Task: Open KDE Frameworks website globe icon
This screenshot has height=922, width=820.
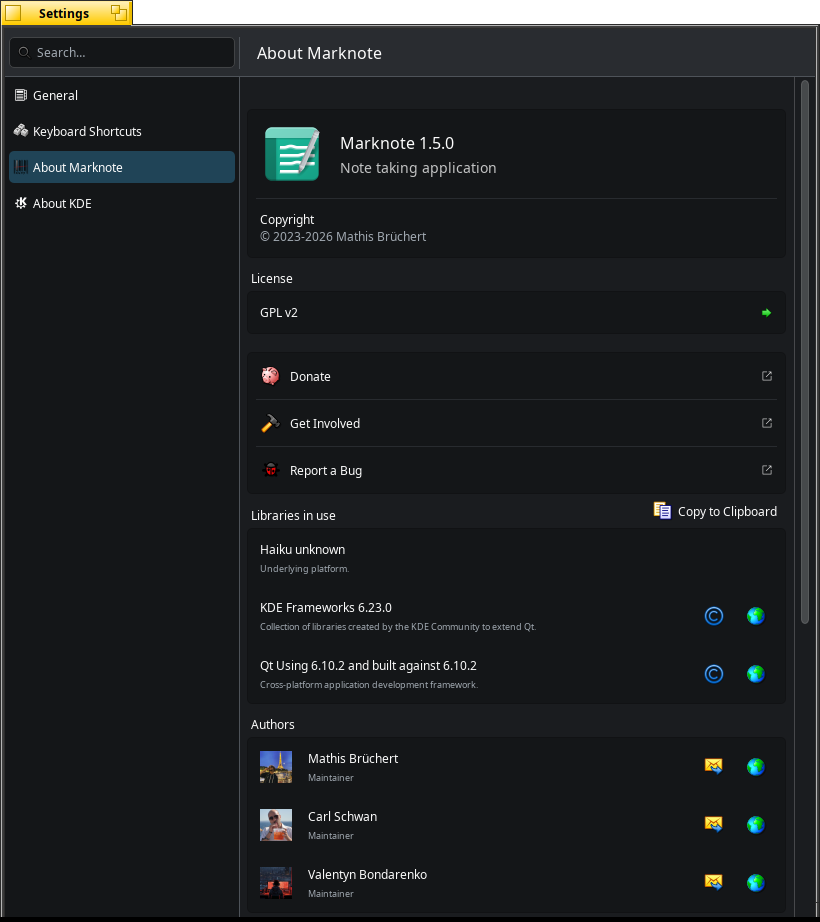Action: click(756, 616)
